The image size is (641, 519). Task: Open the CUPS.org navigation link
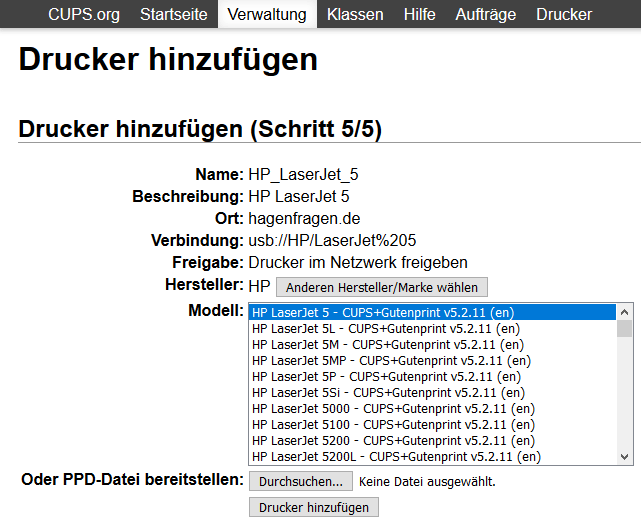[x=84, y=14]
